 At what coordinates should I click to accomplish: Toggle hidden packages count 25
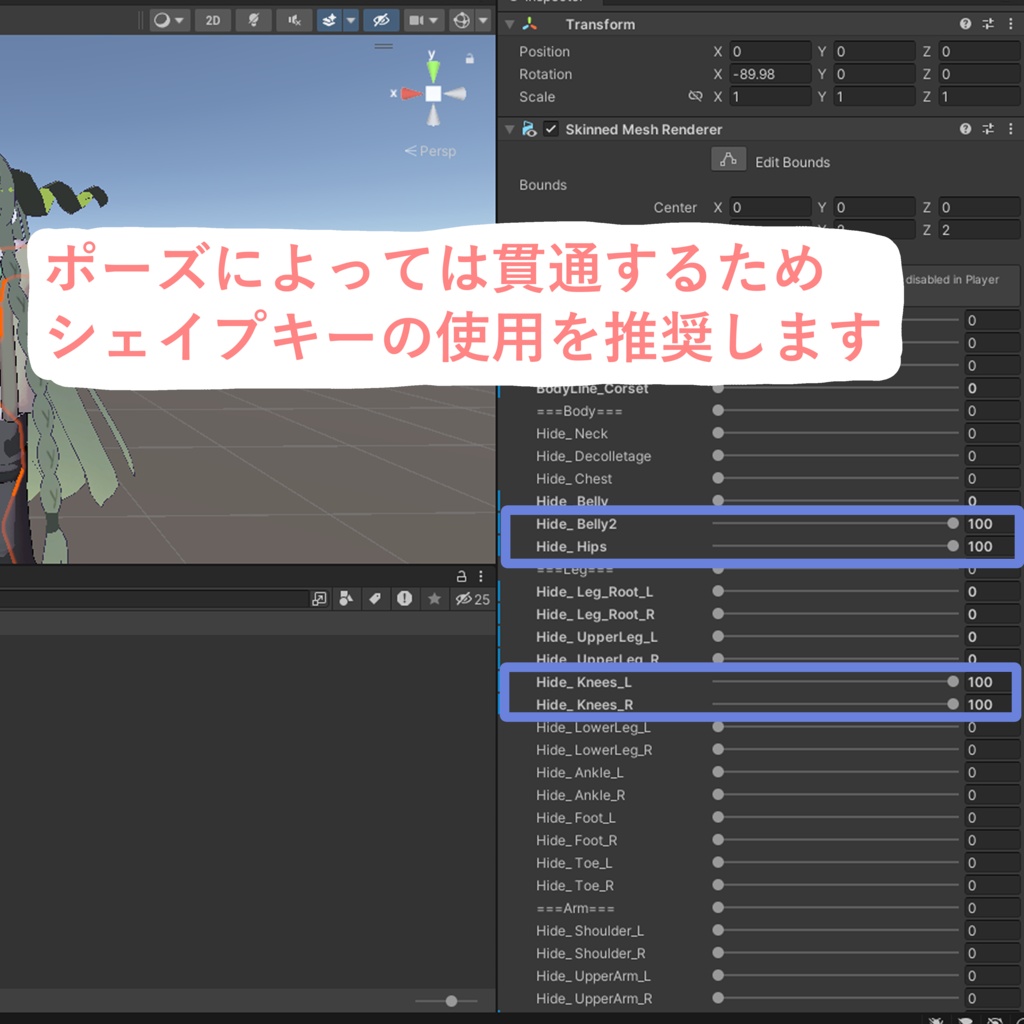click(472, 599)
